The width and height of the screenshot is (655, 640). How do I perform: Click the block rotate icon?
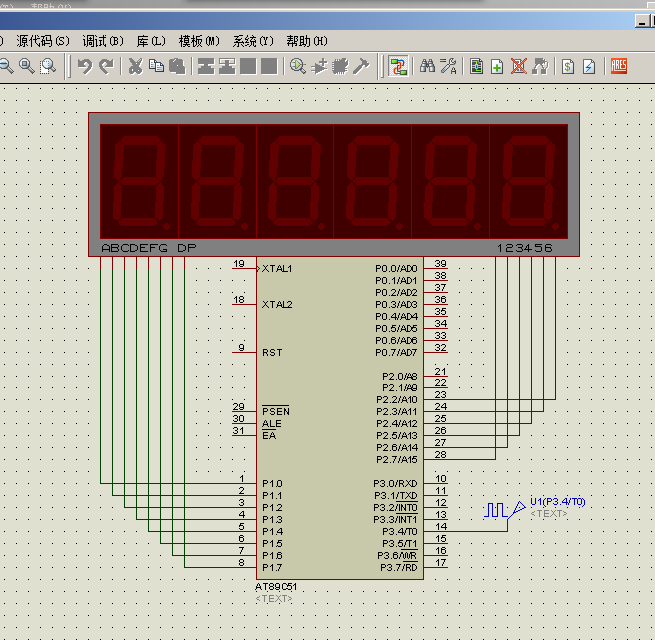(x=248, y=66)
